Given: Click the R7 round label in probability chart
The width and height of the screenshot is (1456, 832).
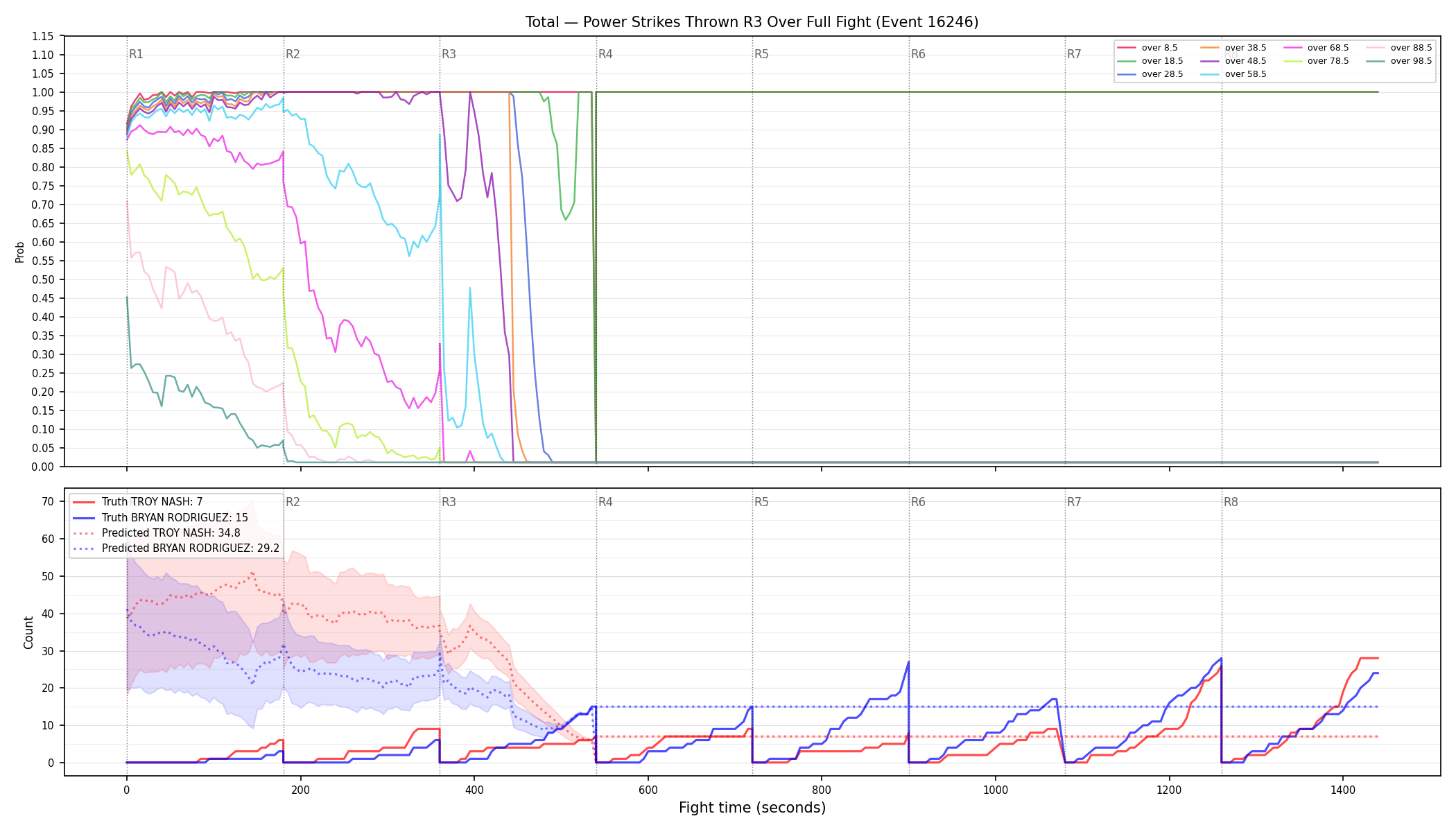Looking at the screenshot, I should 1074,54.
